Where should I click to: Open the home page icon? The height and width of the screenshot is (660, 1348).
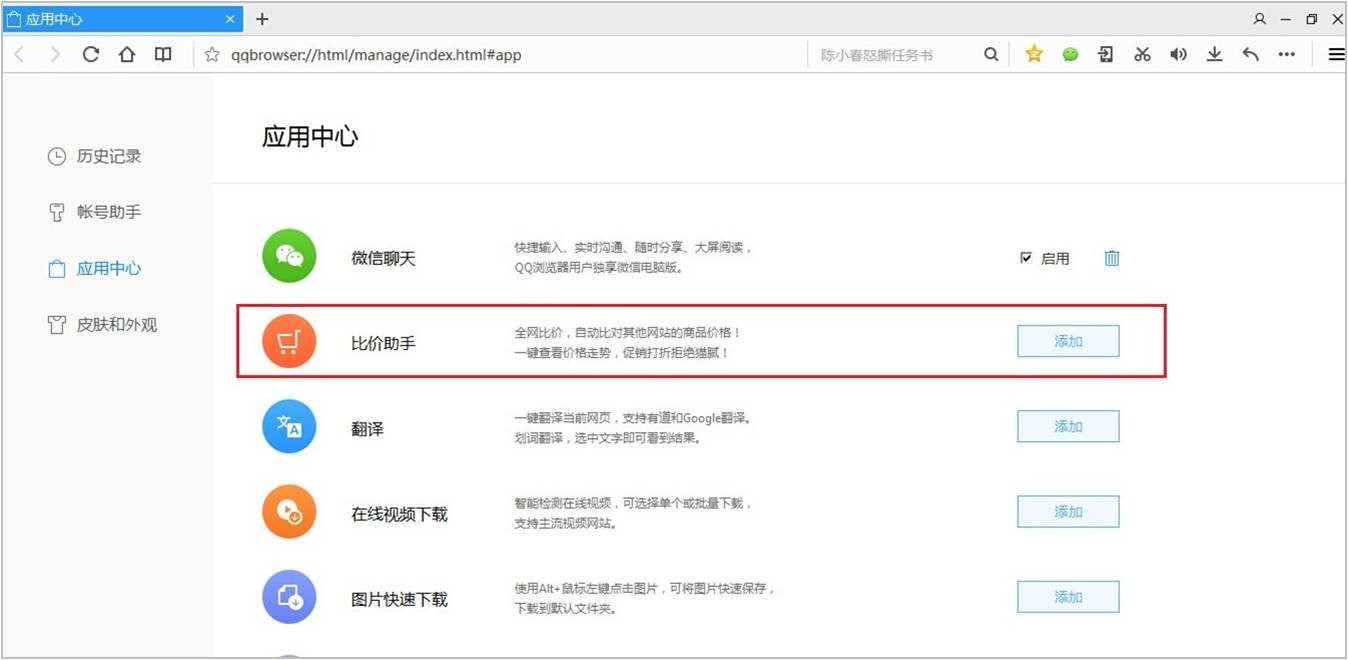click(x=127, y=55)
